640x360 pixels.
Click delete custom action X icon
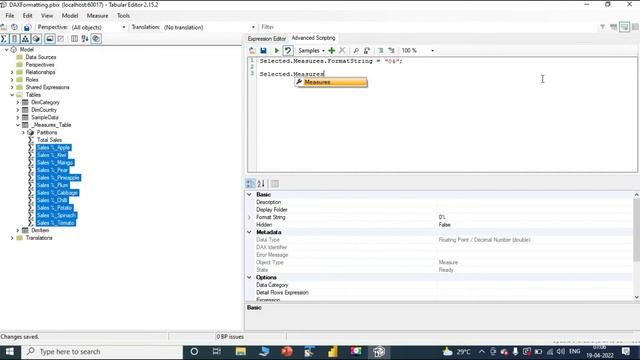point(342,51)
